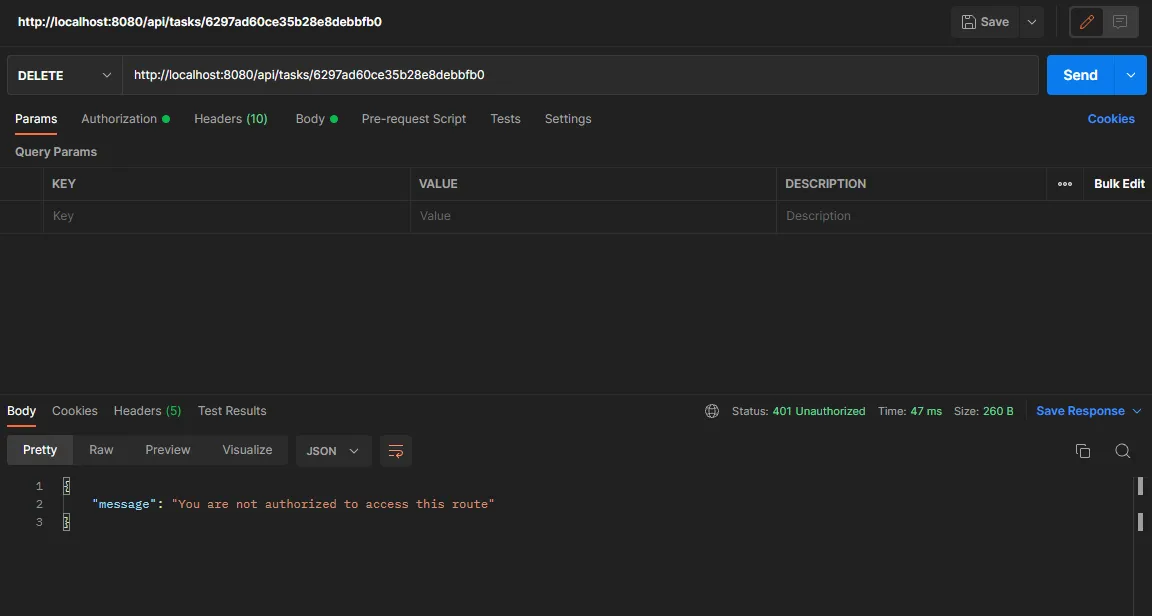Viewport: 1152px width, 616px height.
Task: Click the edit pencil icon
Action: [x=1087, y=22]
